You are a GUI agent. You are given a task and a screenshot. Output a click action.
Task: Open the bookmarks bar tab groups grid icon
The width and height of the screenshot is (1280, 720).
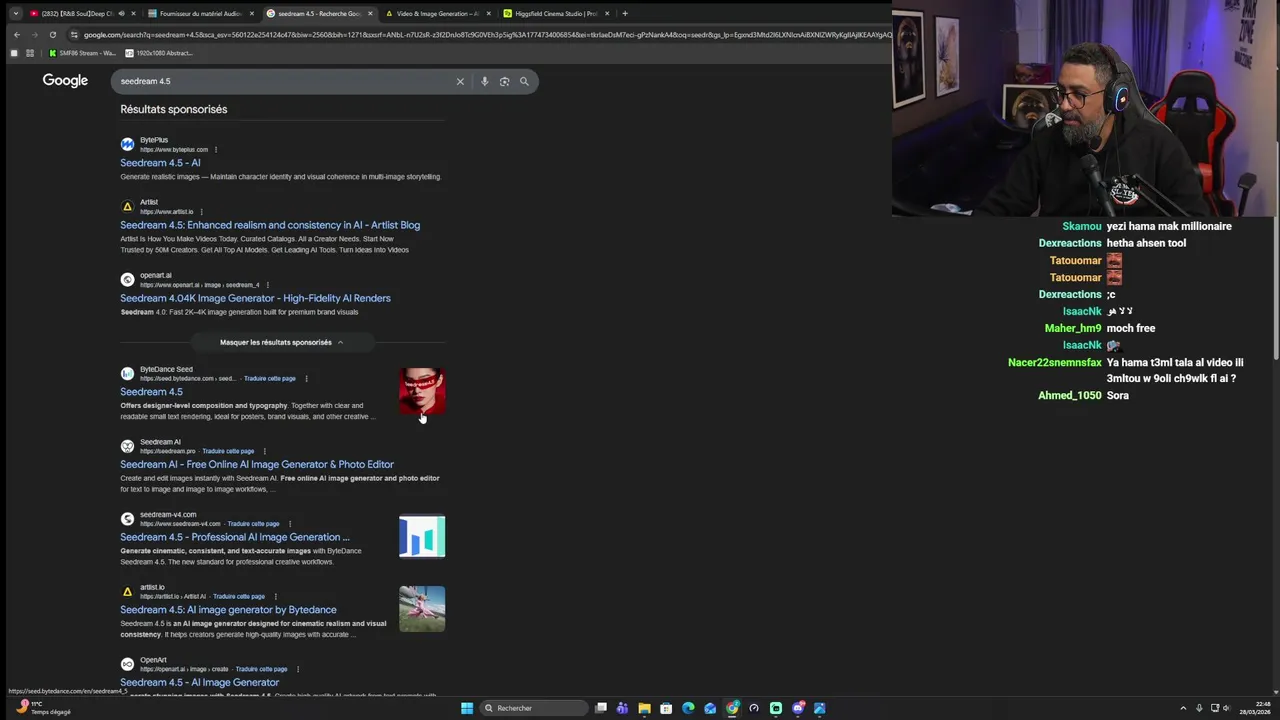click(x=30, y=53)
